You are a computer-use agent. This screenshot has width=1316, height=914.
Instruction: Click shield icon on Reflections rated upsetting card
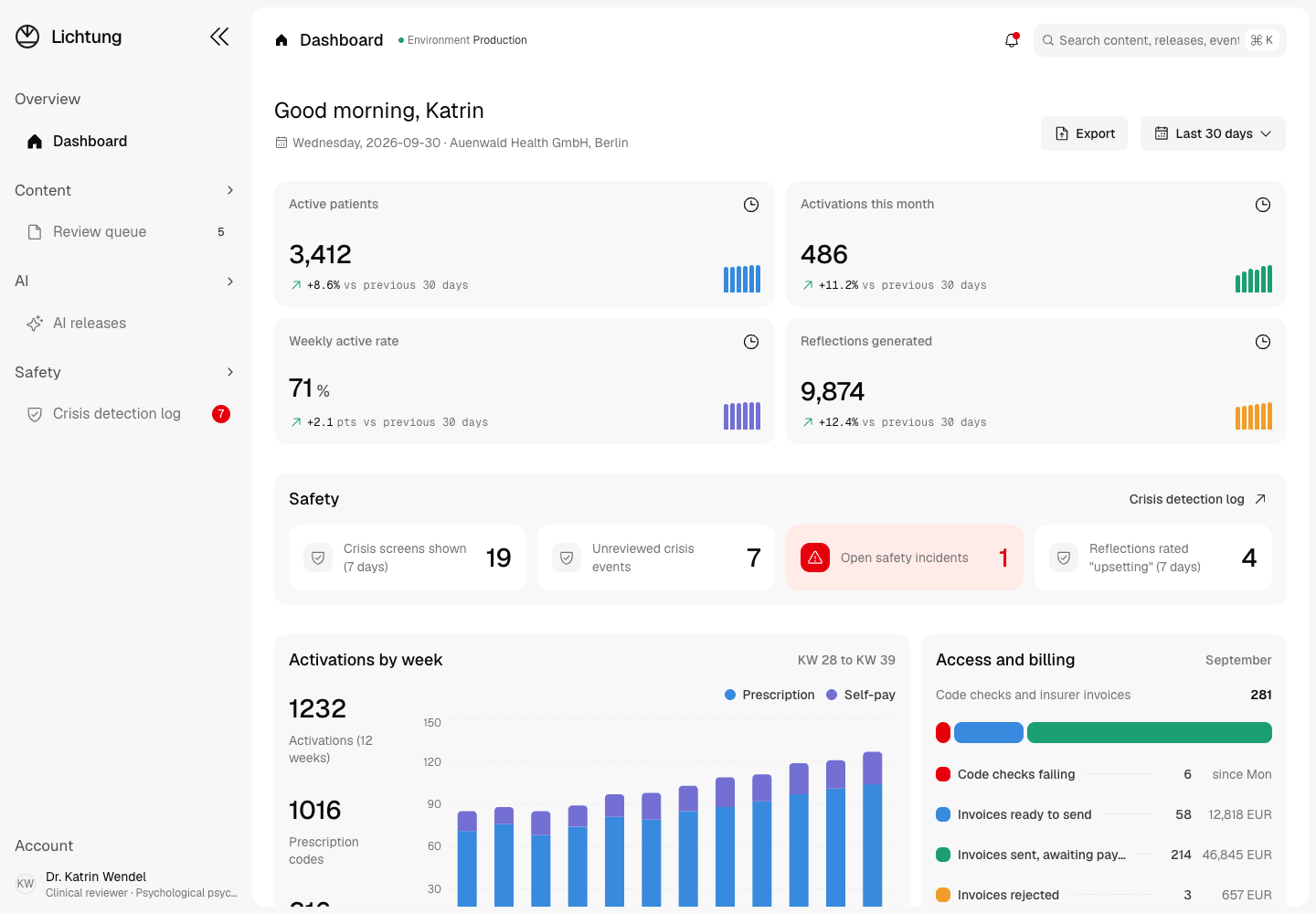click(1064, 558)
